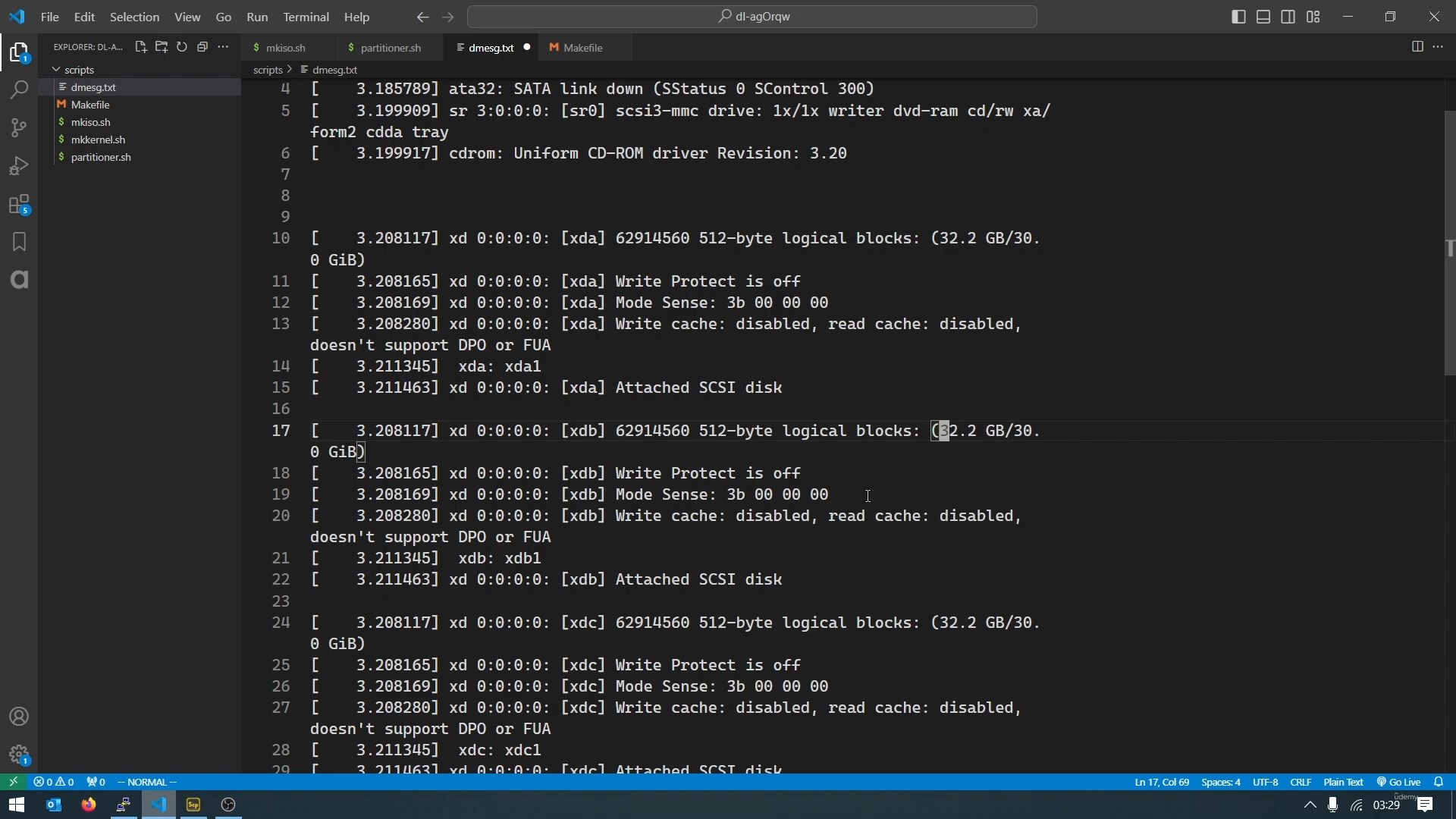Click the command center search box
The width and height of the screenshot is (1456, 819).
752,17
